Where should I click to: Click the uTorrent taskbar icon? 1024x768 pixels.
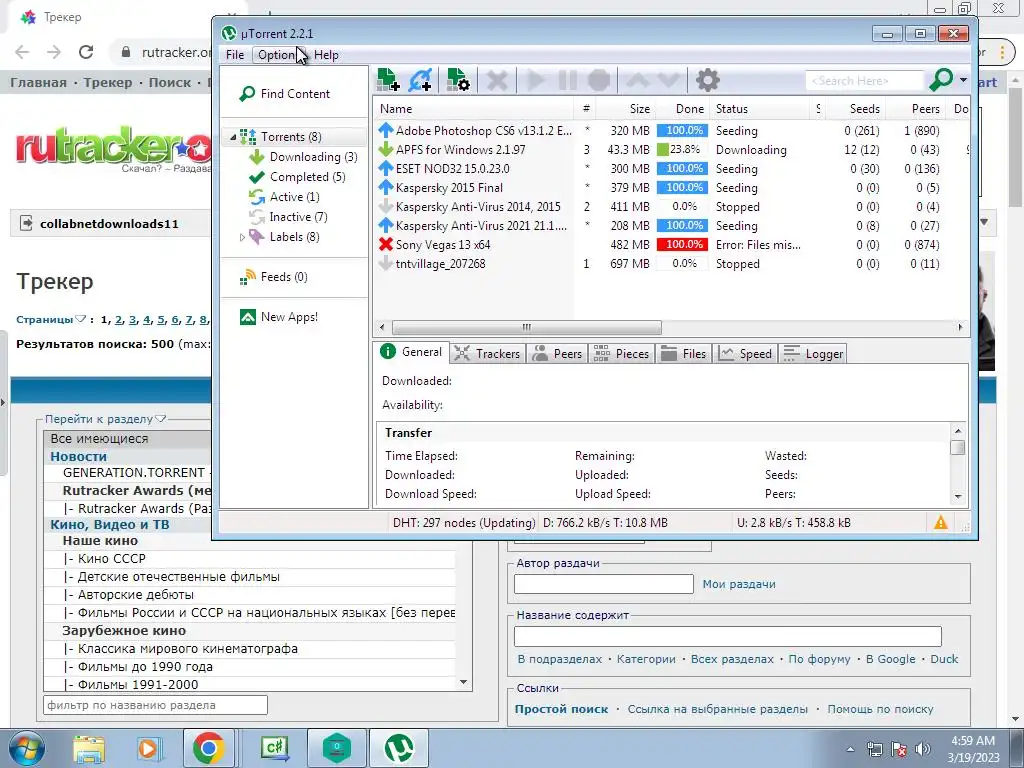399,748
